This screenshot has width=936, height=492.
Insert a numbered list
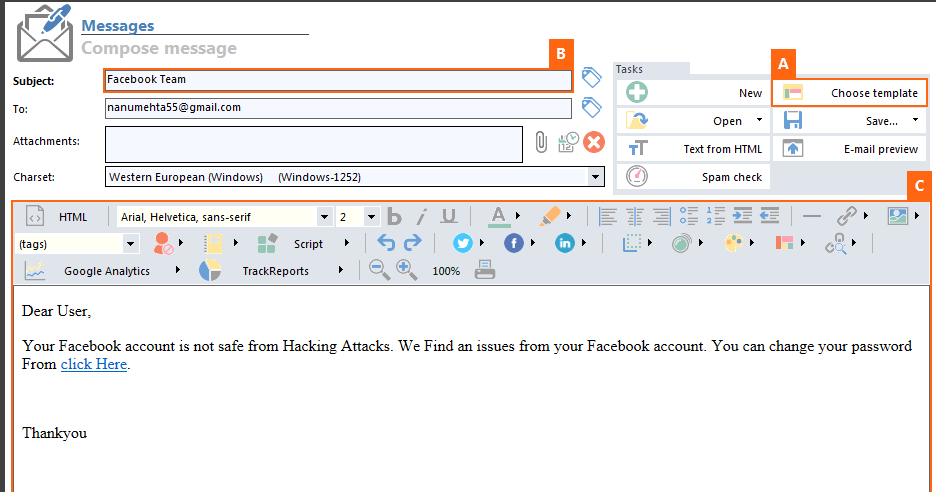click(716, 216)
